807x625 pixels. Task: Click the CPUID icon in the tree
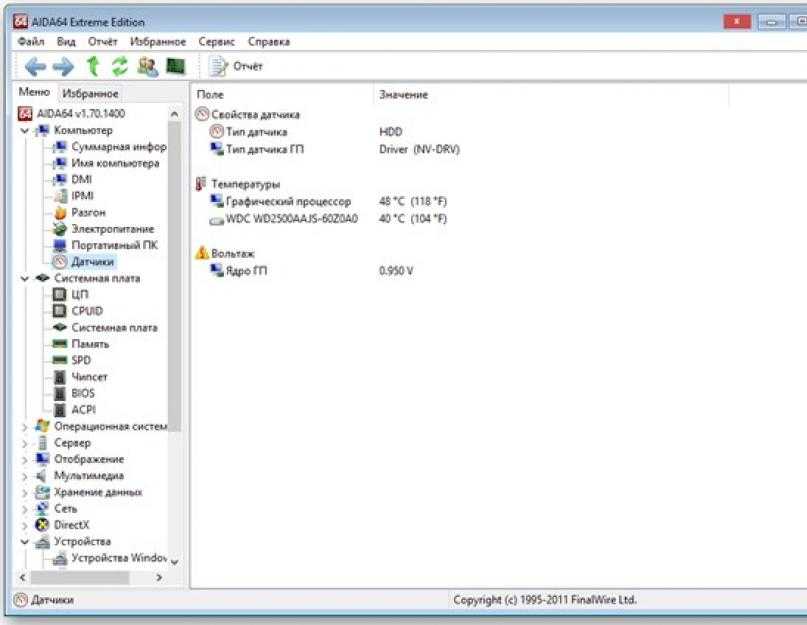click(x=60, y=311)
